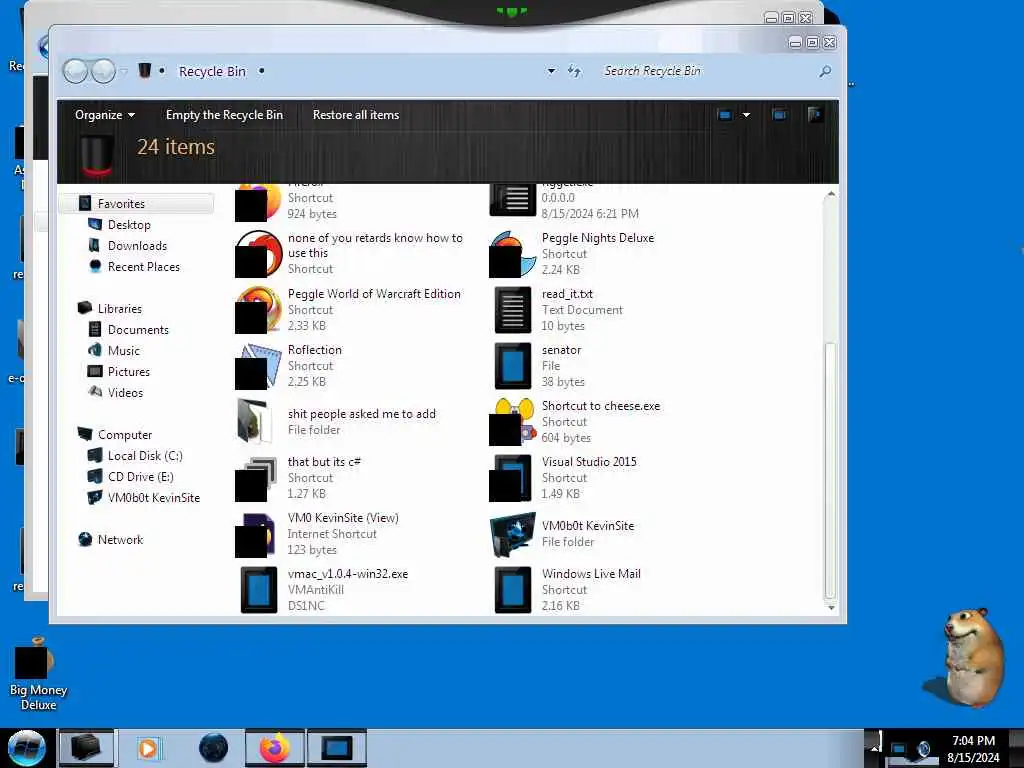Open Documents library
This screenshot has height=768, width=1024.
pyautogui.click(x=138, y=330)
